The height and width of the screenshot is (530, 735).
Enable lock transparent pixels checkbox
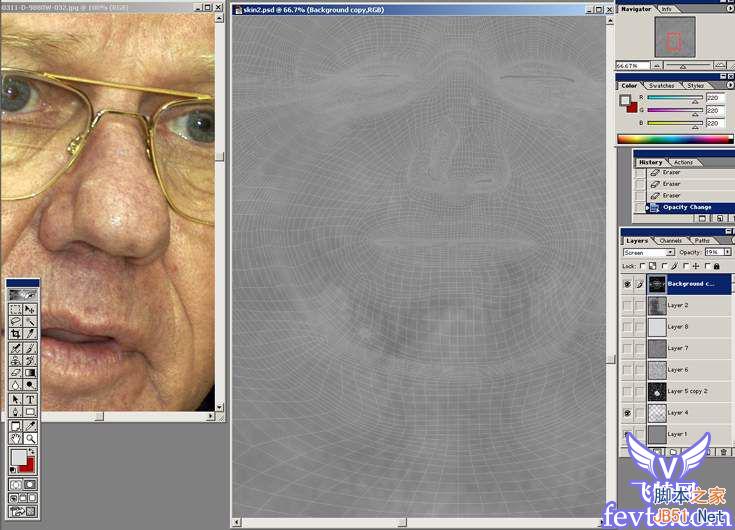pyautogui.click(x=642, y=266)
